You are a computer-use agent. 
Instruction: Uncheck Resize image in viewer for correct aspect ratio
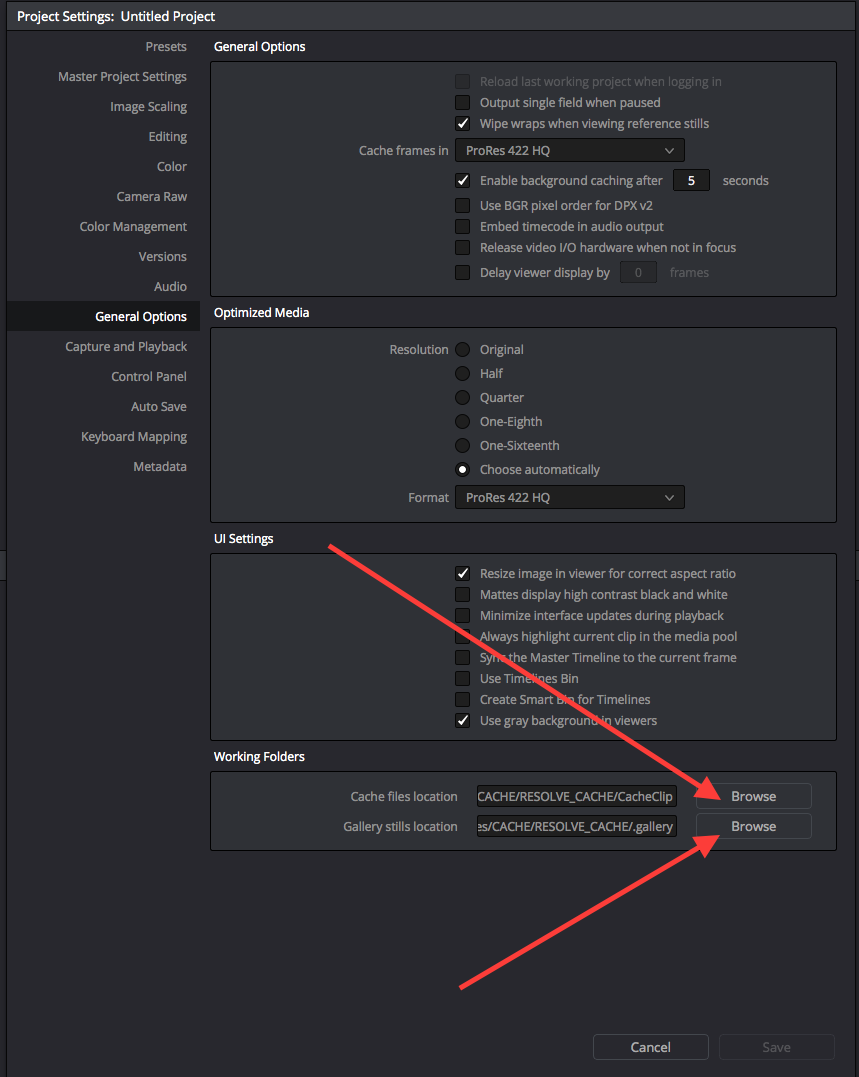pos(463,574)
